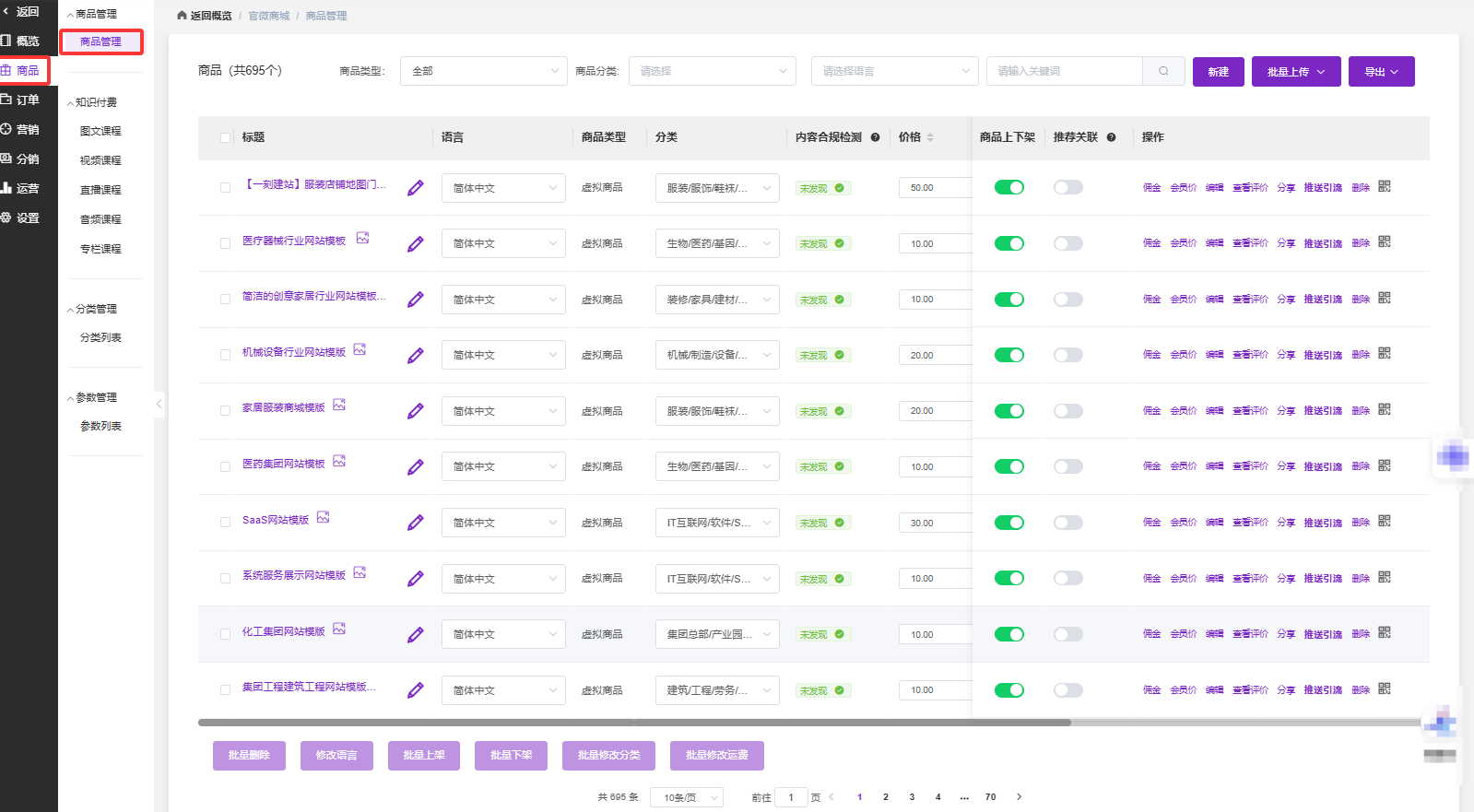Check the select-all checkbox in the table header
The height and width of the screenshot is (812, 1474).
[226, 137]
